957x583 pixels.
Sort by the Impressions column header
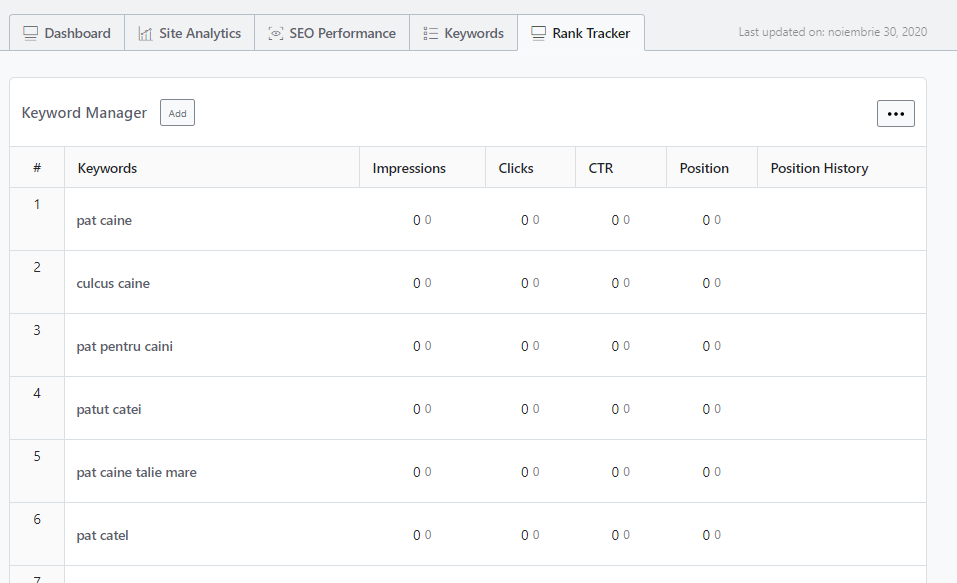409,168
